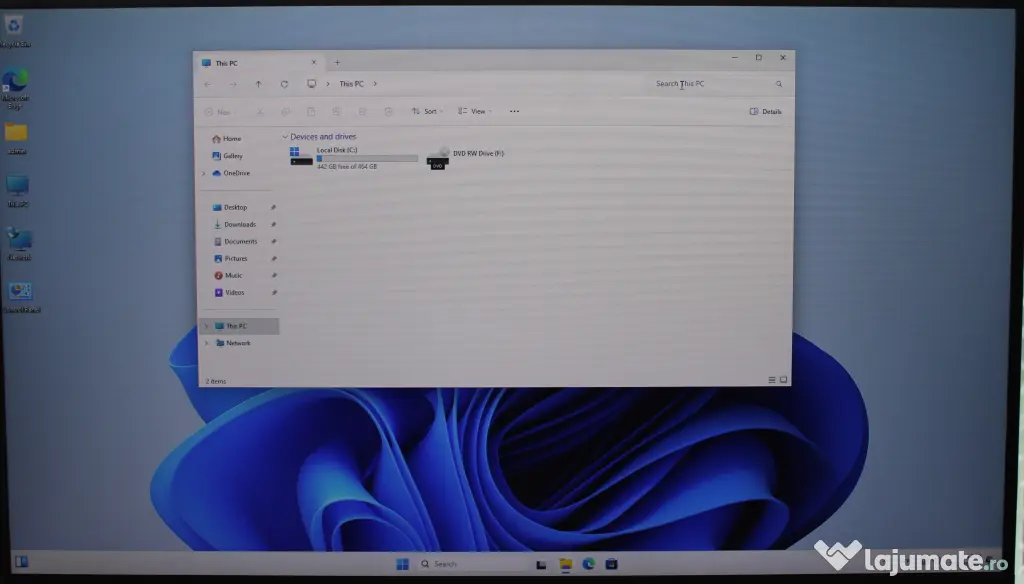This screenshot has height=584, width=1024.
Task: Open the Music folder in the sidebar
Action: (x=232, y=275)
